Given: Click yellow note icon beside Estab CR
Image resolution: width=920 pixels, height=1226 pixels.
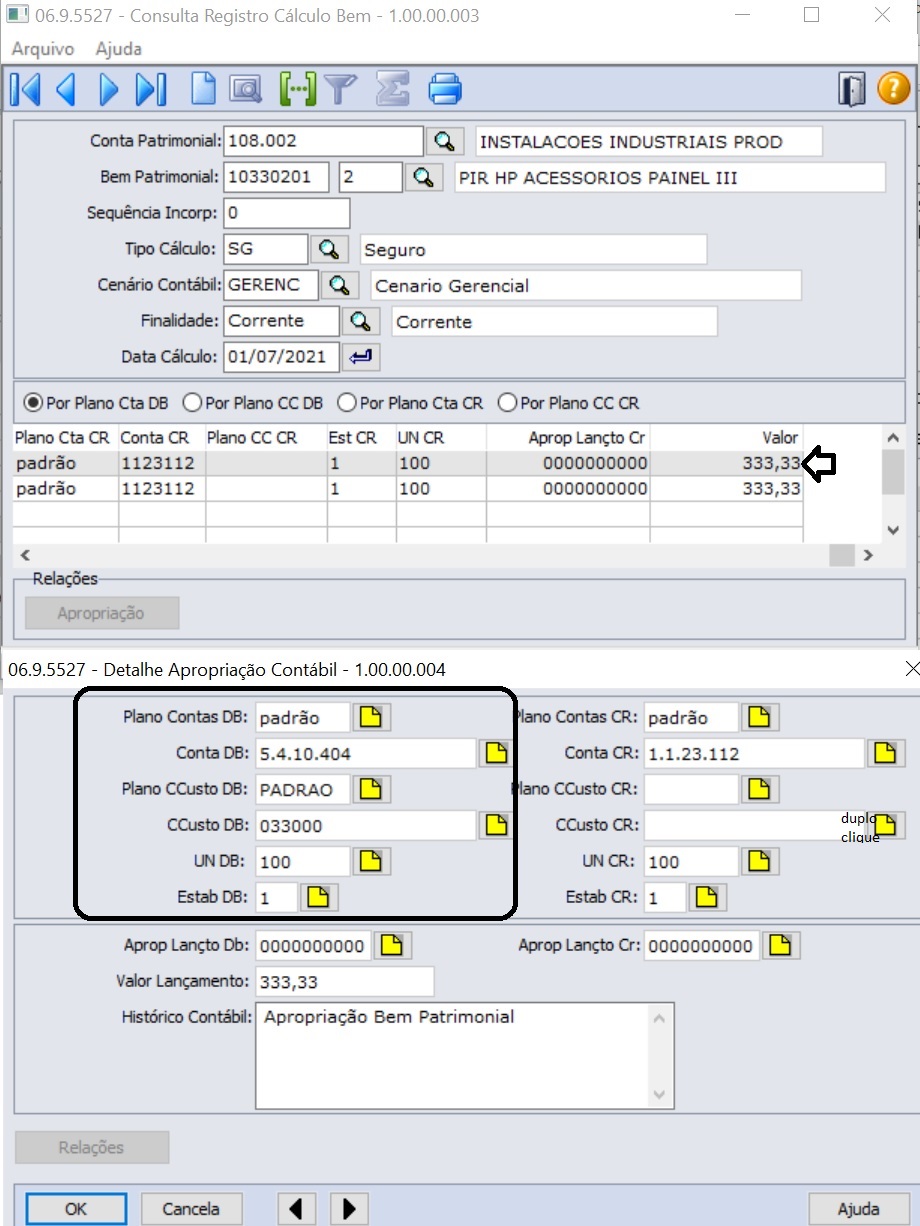Looking at the screenshot, I should pos(708,897).
